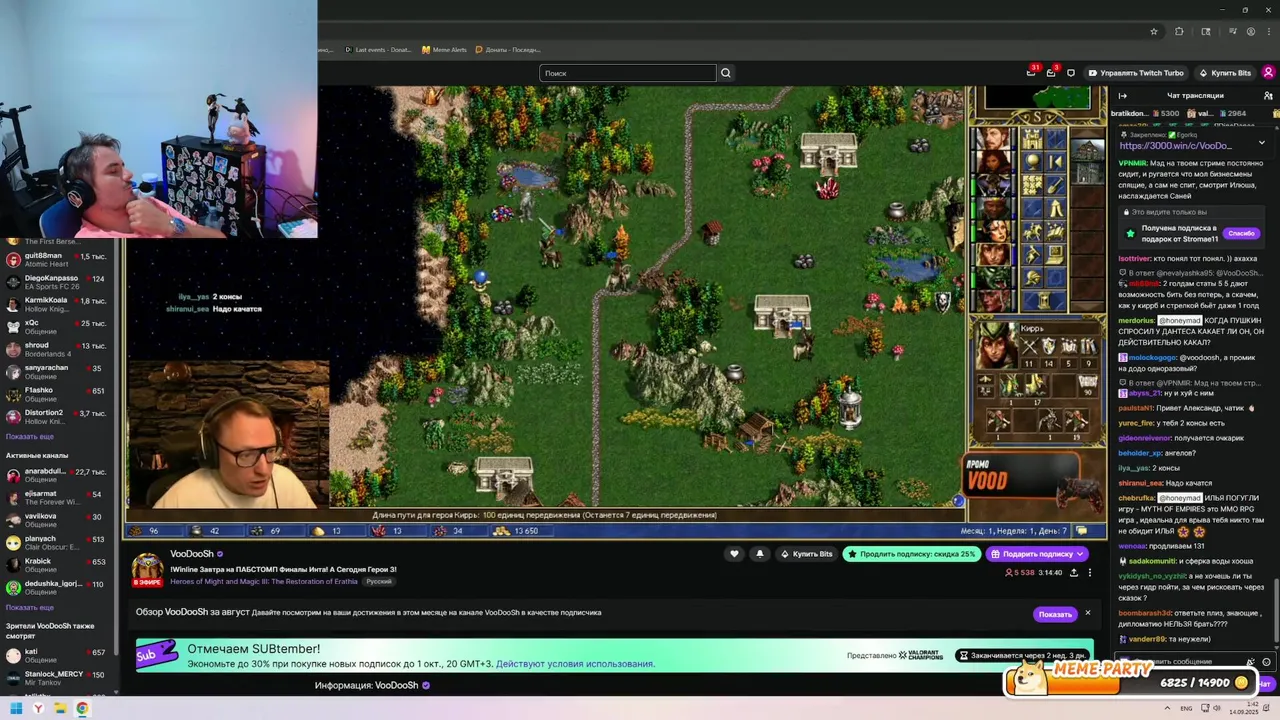1280x720 pixels.
Task: Click the Windows Start button
Action: coord(16,708)
